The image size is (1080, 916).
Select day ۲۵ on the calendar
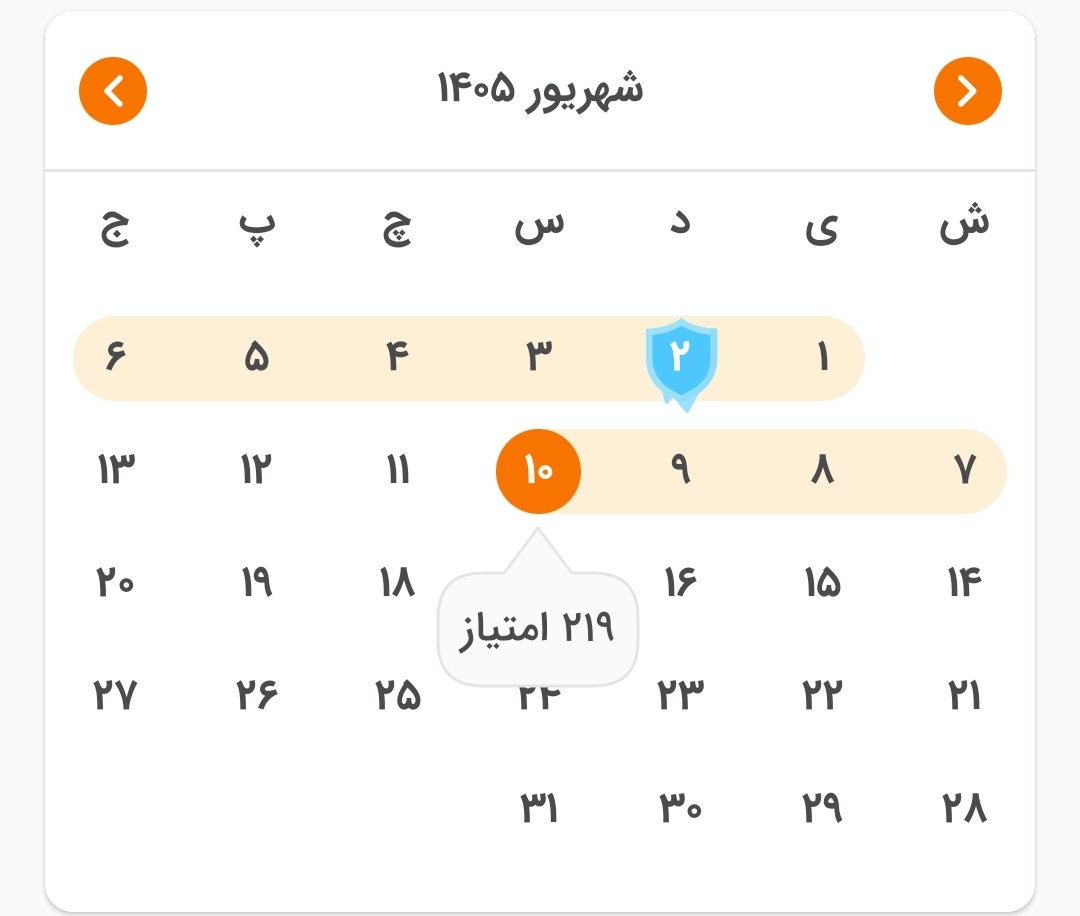click(398, 694)
